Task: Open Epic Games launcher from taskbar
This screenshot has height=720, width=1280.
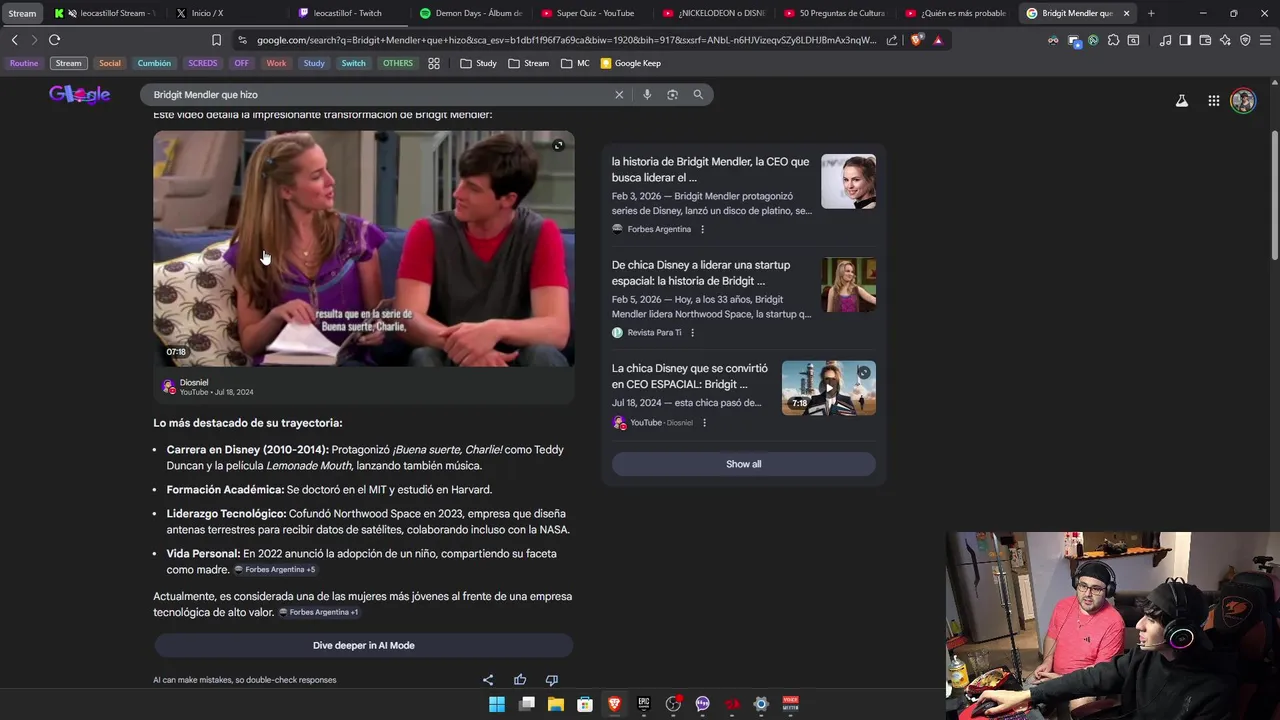Action: 644,704
